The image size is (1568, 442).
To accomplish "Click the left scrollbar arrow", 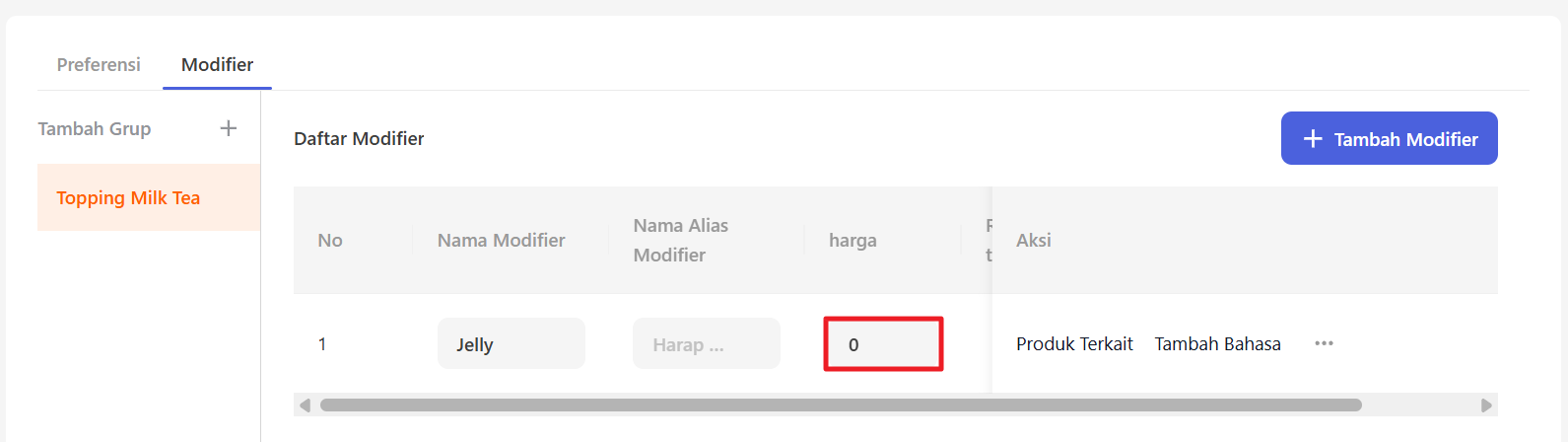I will pyautogui.click(x=305, y=405).
